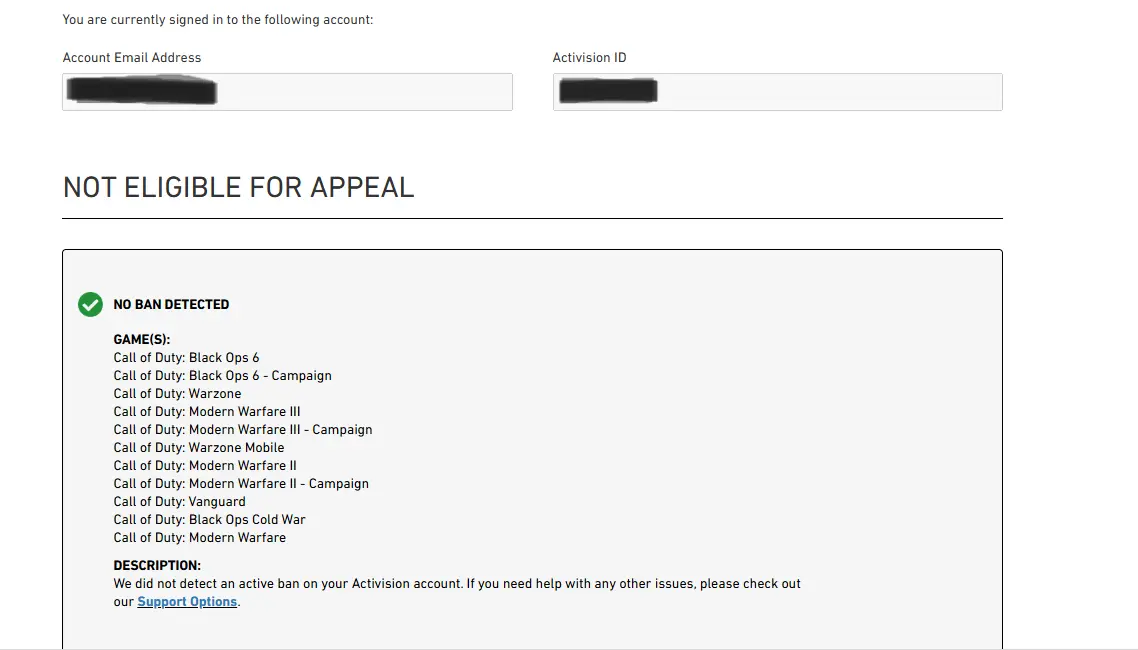1138x650 pixels.
Task: Click the DESCRIPTION: label
Action: pyautogui.click(x=157, y=566)
